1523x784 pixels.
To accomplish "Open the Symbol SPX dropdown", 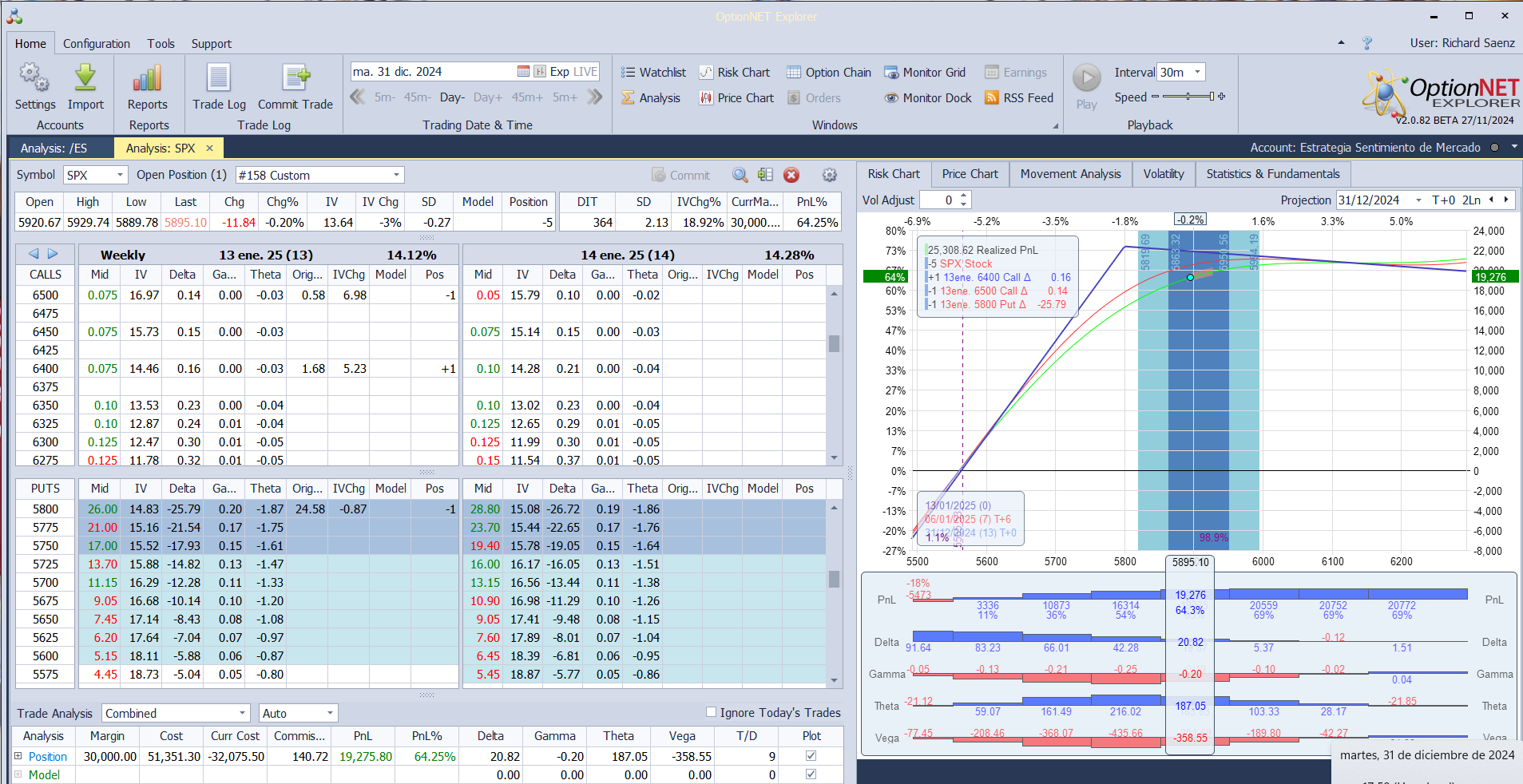I will (120, 175).
